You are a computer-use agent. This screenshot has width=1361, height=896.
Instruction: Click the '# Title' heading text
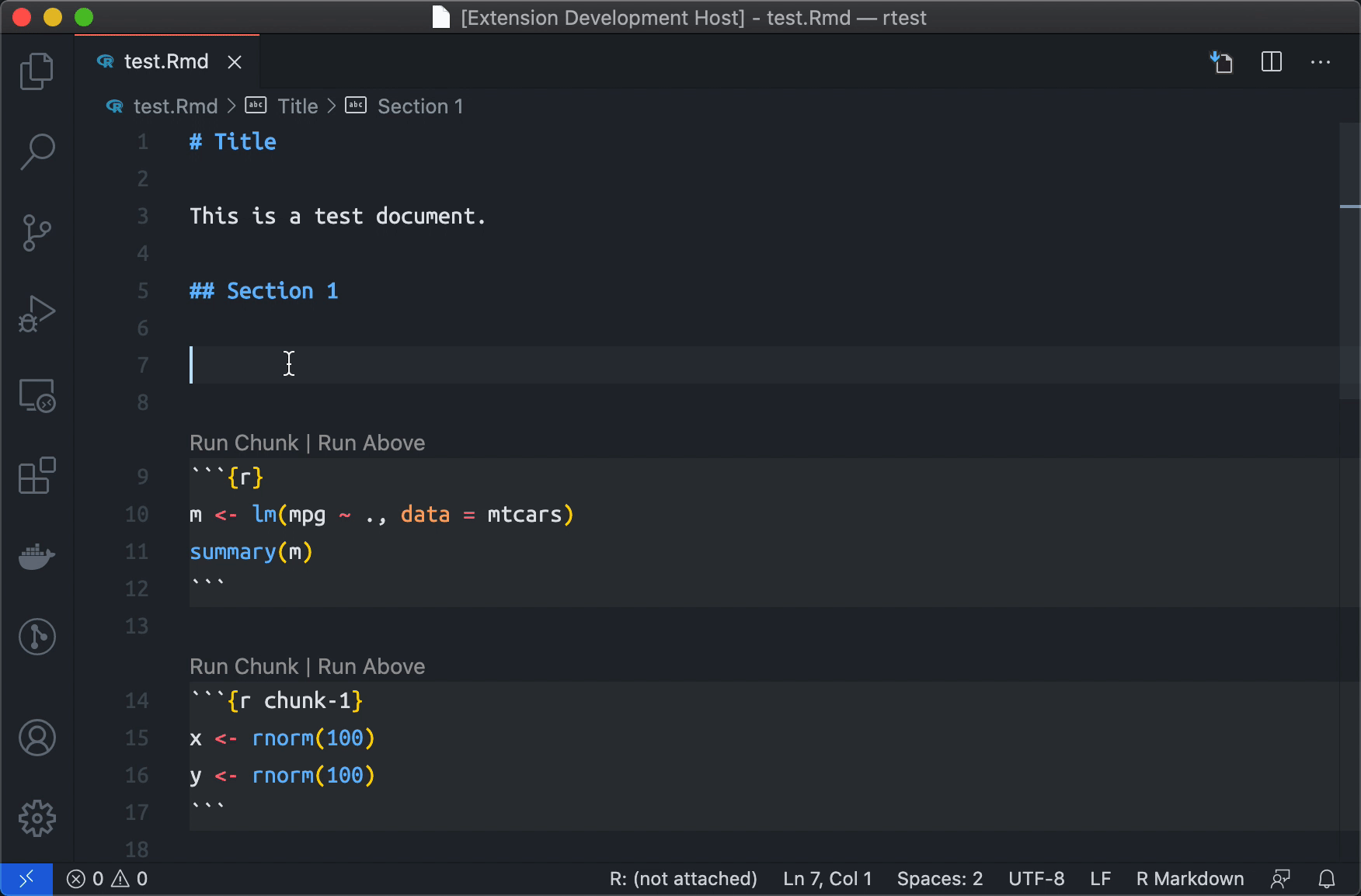pyautogui.click(x=233, y=141)
